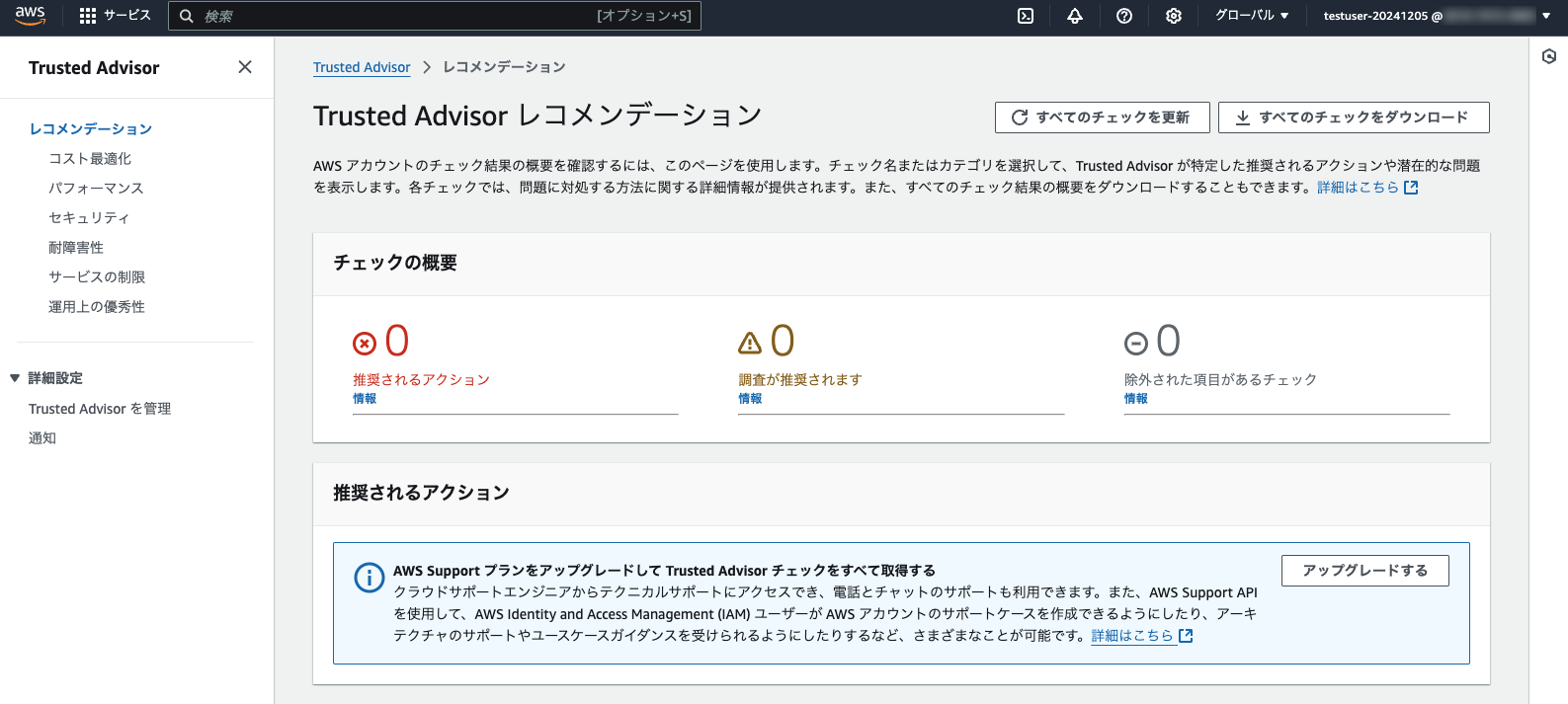Open the settings gear icon
This screenshot has width=1568, height=704.
coord(1174,16)
